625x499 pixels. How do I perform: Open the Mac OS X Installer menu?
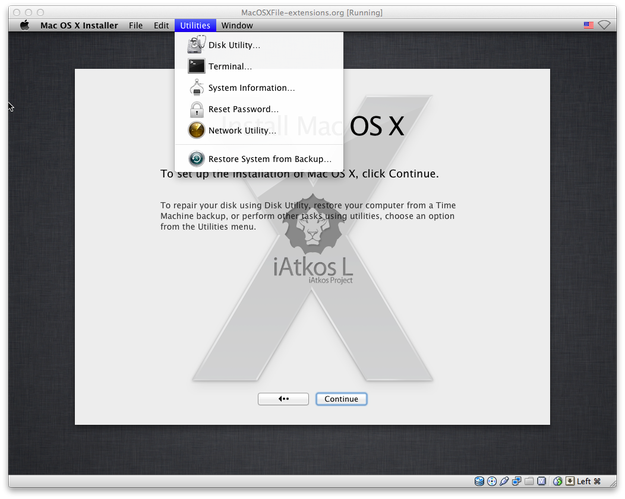tap(79, 26)
